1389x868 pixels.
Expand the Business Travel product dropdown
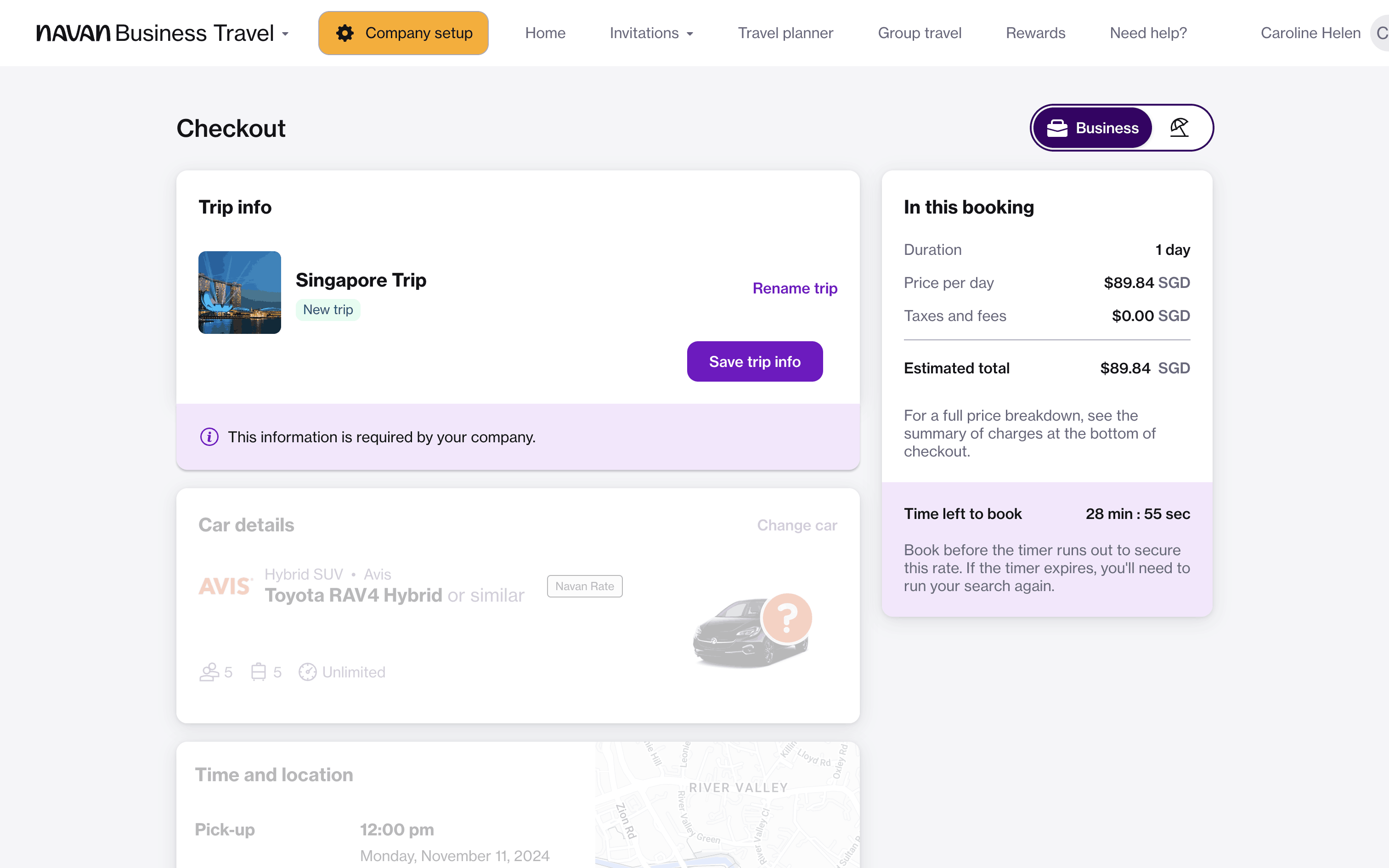tap(285, 34)
